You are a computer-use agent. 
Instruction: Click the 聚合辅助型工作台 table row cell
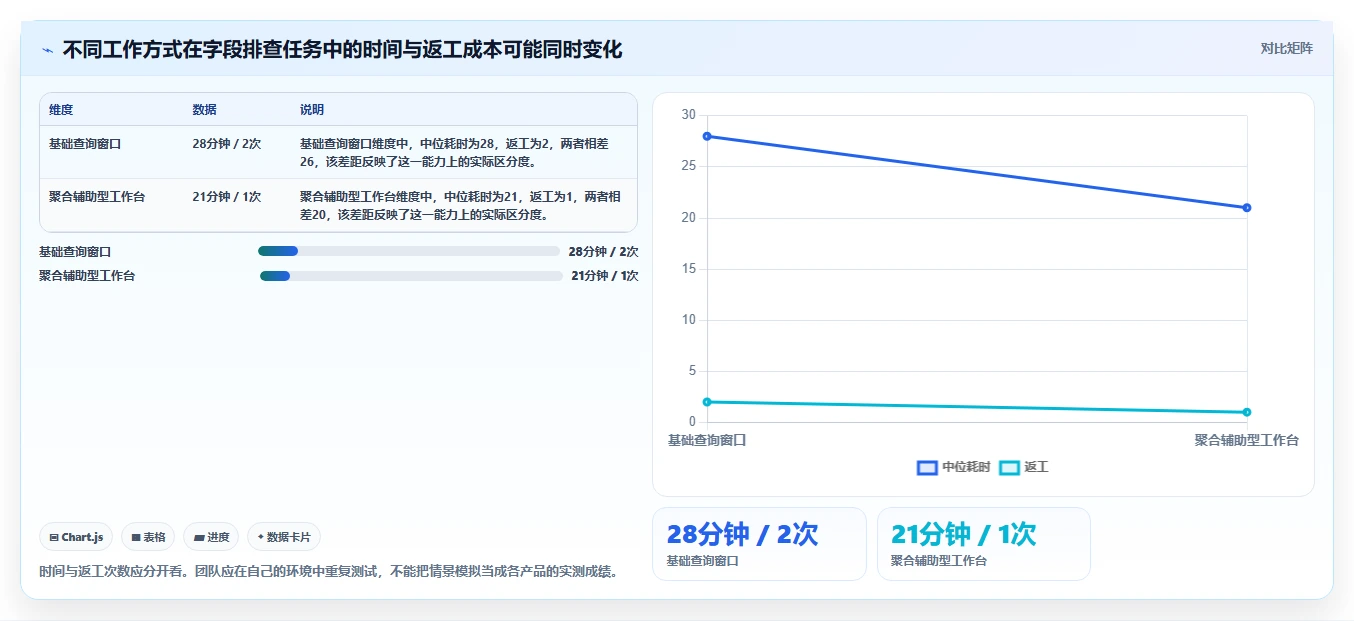pos(97,197)
